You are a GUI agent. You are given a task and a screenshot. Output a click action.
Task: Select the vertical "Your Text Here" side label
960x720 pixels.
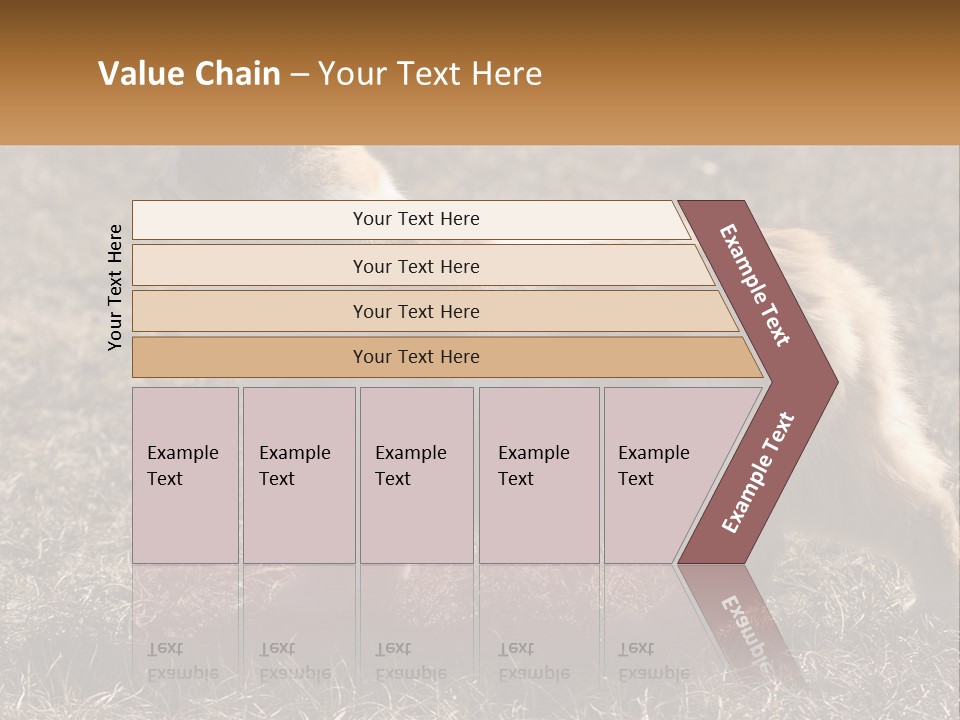[x=115, y=287]
